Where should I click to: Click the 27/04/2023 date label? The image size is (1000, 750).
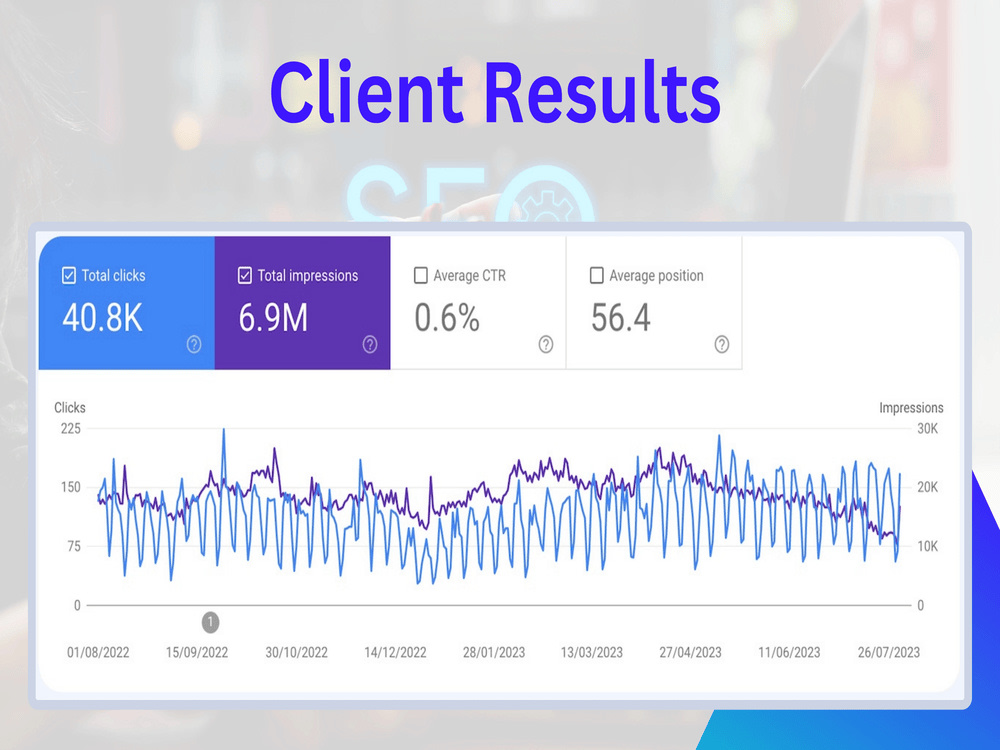click(x=691, y=652)
